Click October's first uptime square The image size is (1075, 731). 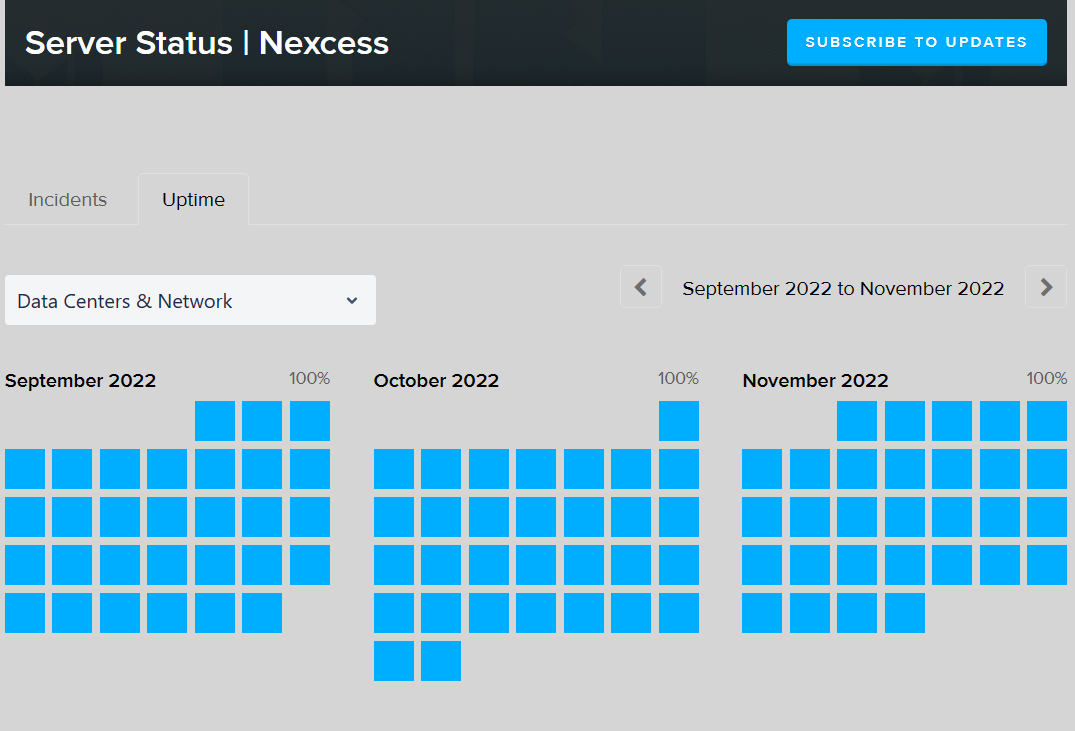point(679,421)
